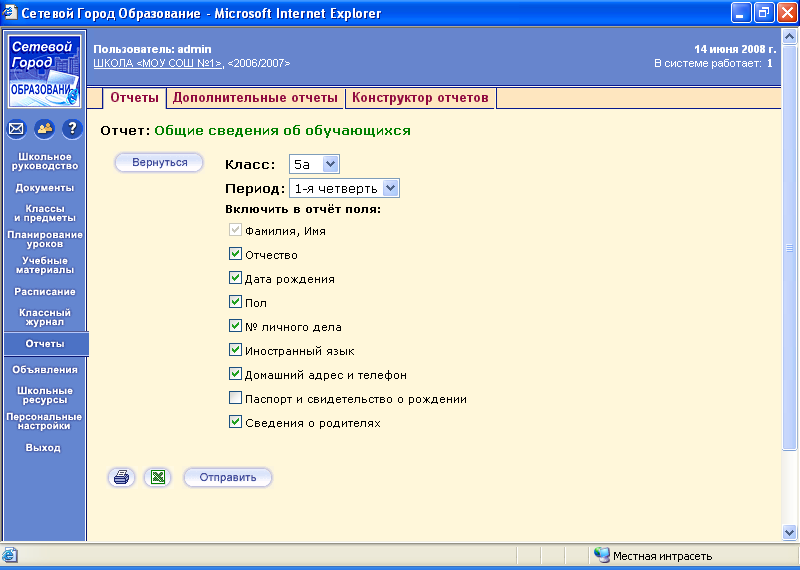Open Школьные ресурсы sidebar menu

click(45, 395)
